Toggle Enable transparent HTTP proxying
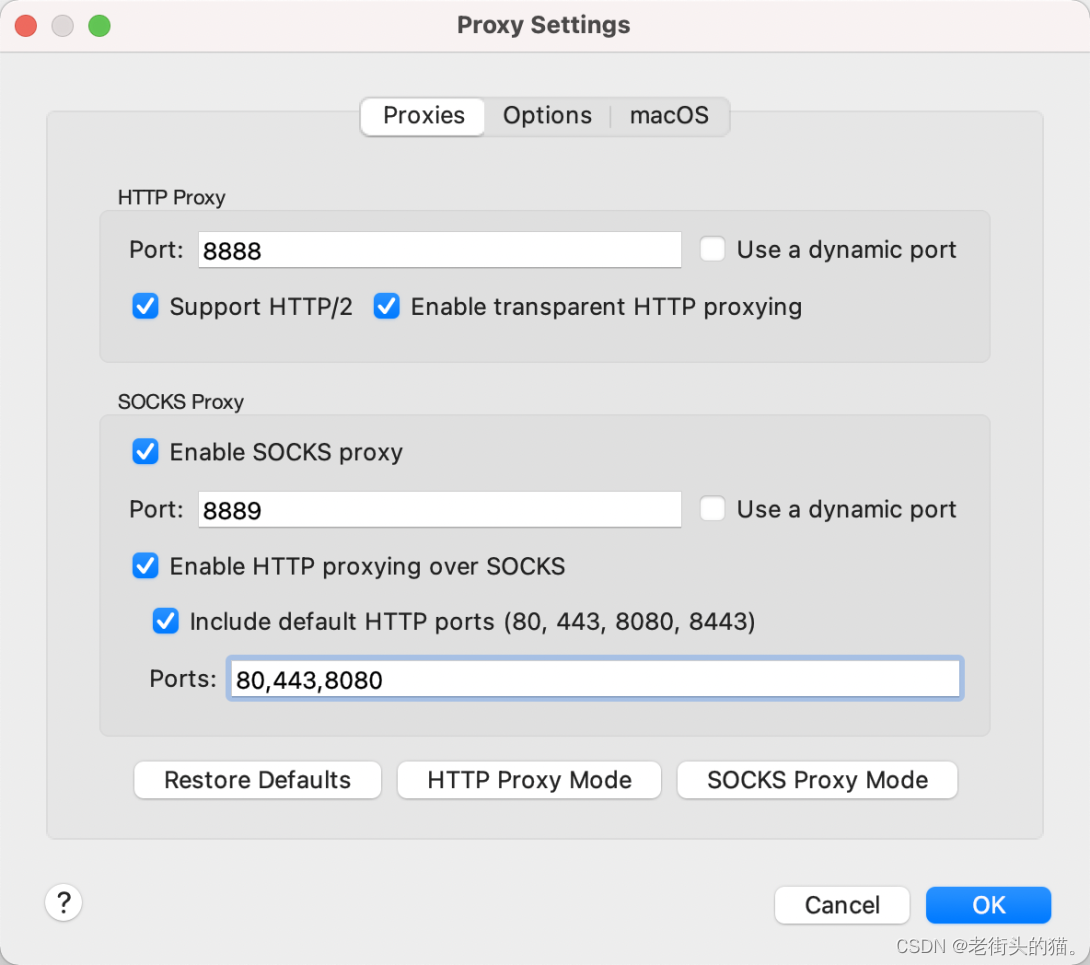1090x965 pixels. 387,306
